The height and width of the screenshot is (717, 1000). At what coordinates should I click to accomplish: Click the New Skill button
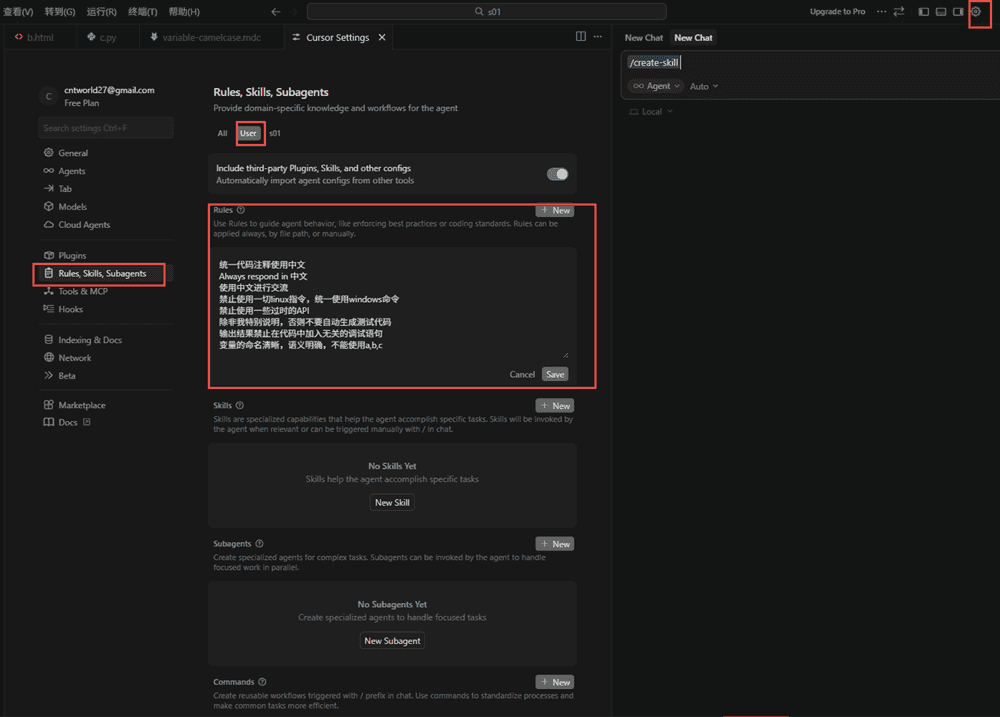(392, 503)
